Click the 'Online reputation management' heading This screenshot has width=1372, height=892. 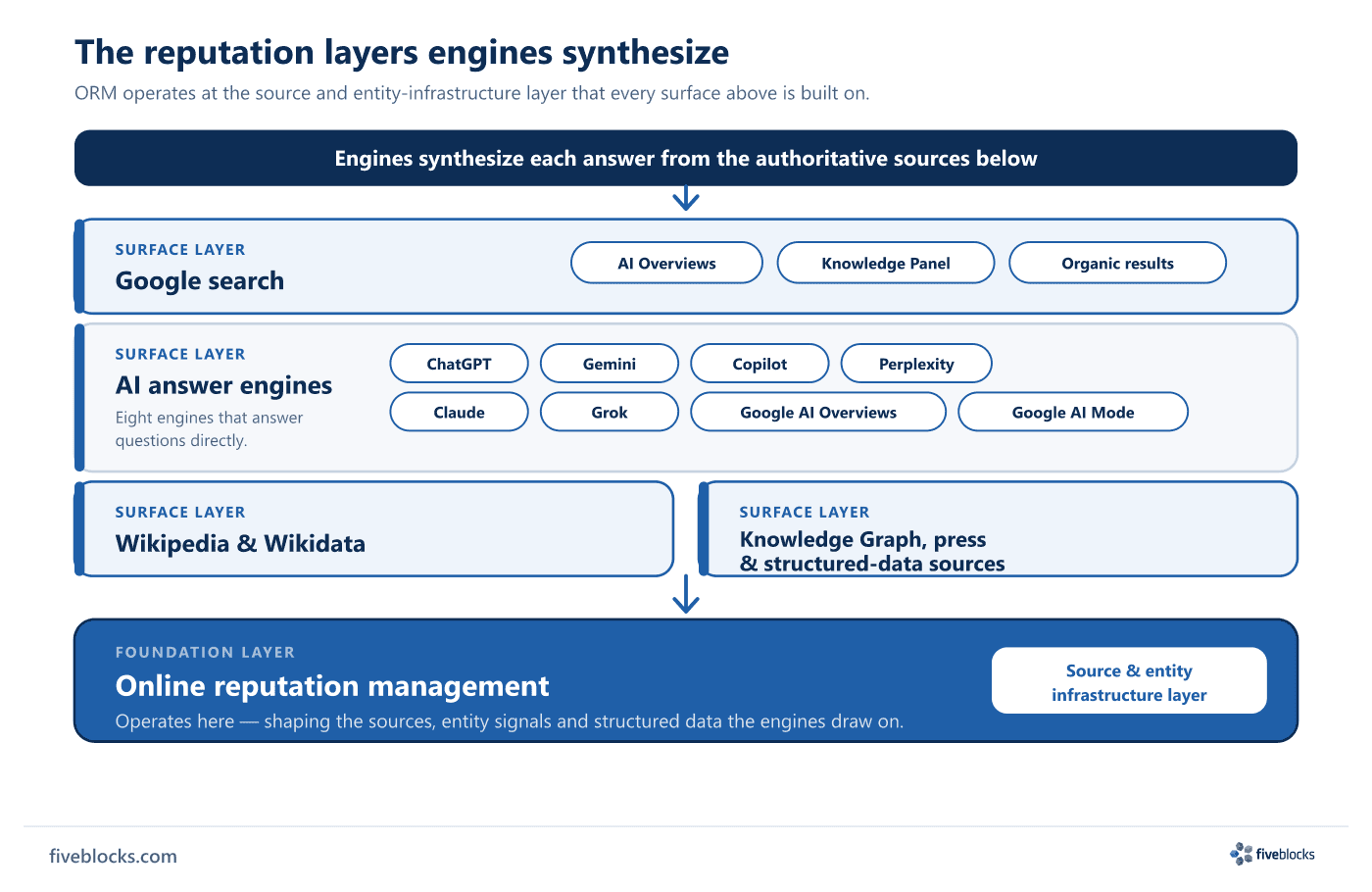(332, 686)
